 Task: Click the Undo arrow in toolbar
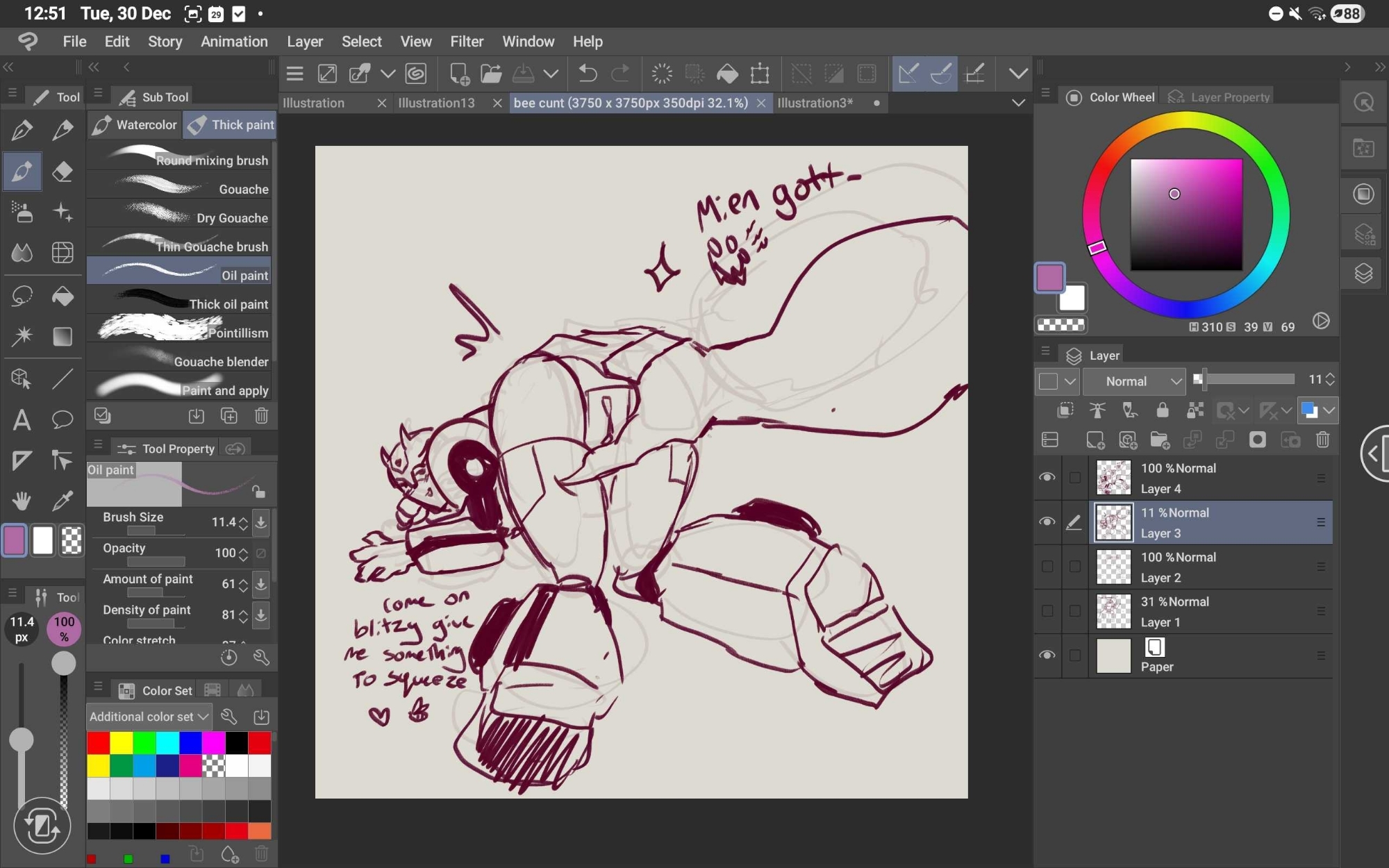(x=588, y=74)
